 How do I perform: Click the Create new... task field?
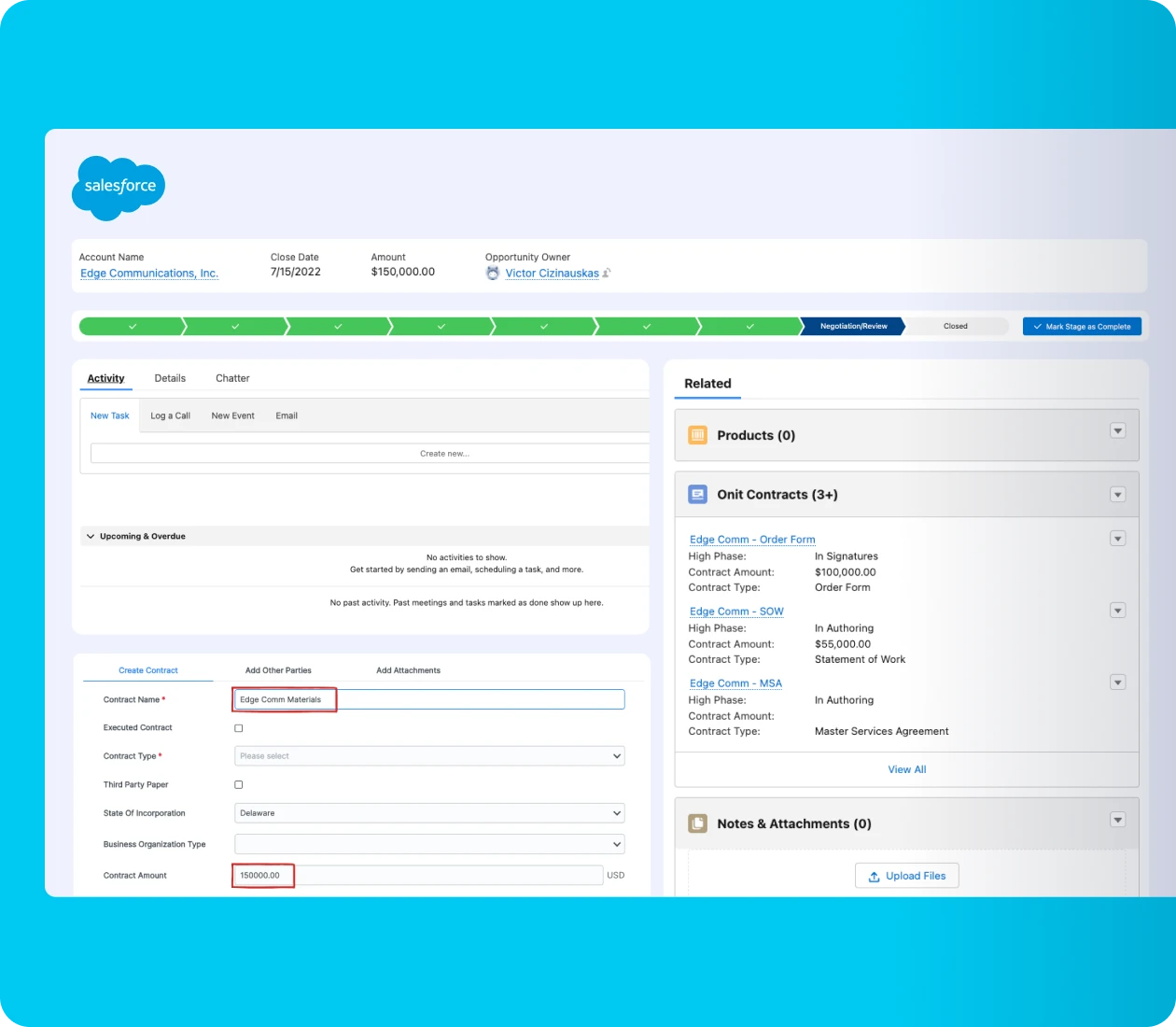[371, 454]
